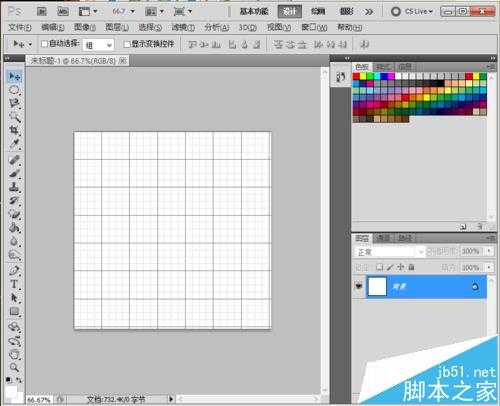Switch to the 设计 workspace
Viewport: 500px width, 406px height.
[x=289, y=12]
